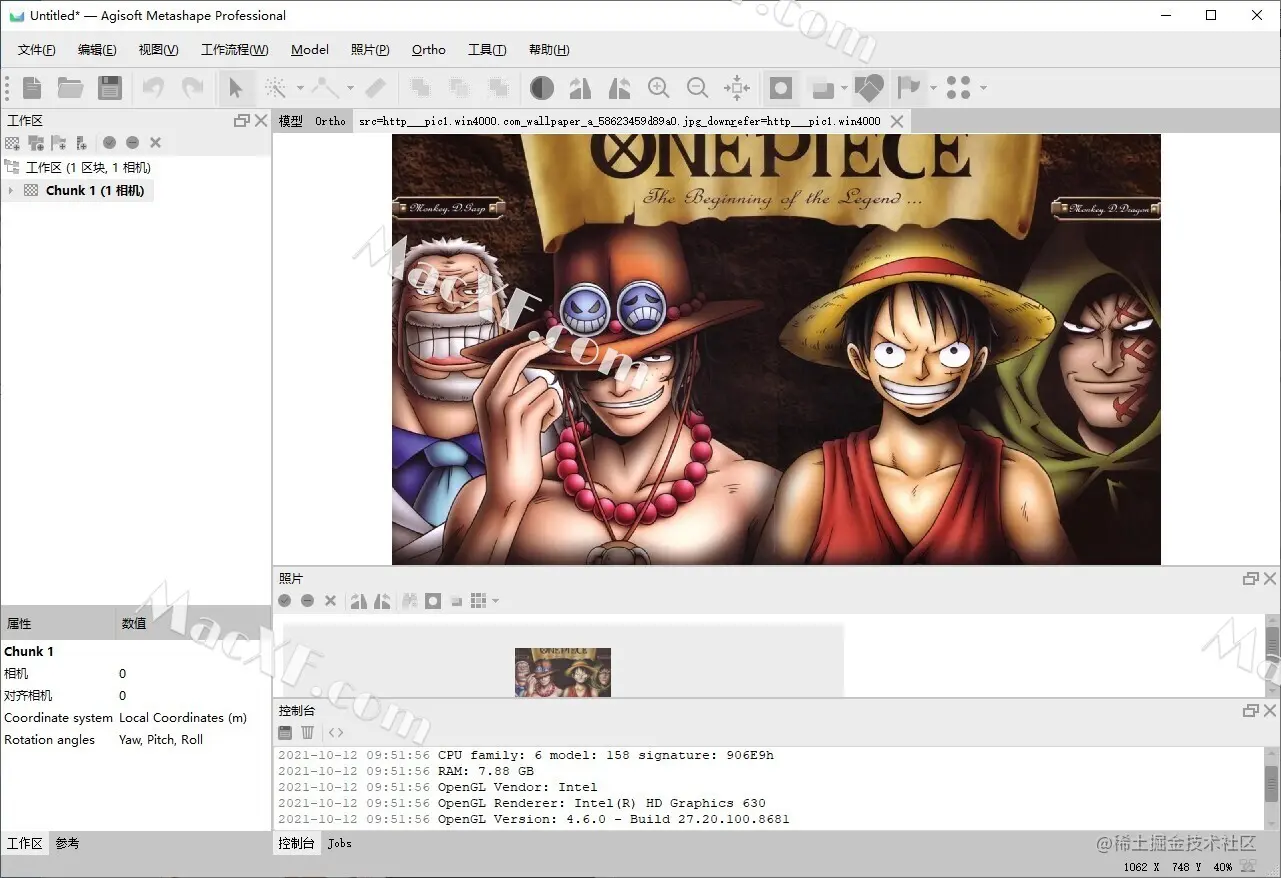Open the dropdown next to the layers view icon
This screenshot has height=878, width=1281.
pos(844,88)
